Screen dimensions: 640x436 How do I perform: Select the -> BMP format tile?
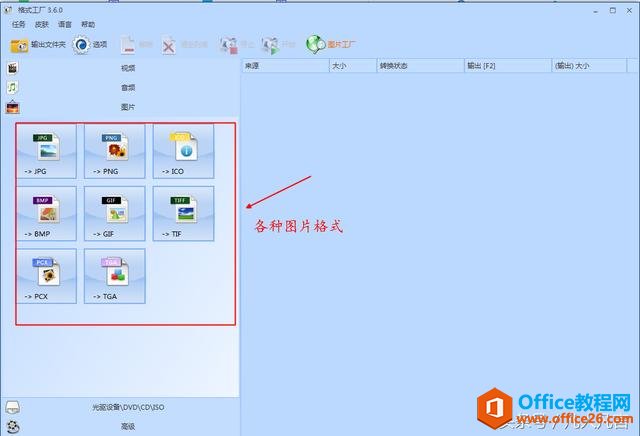[47, 214]
